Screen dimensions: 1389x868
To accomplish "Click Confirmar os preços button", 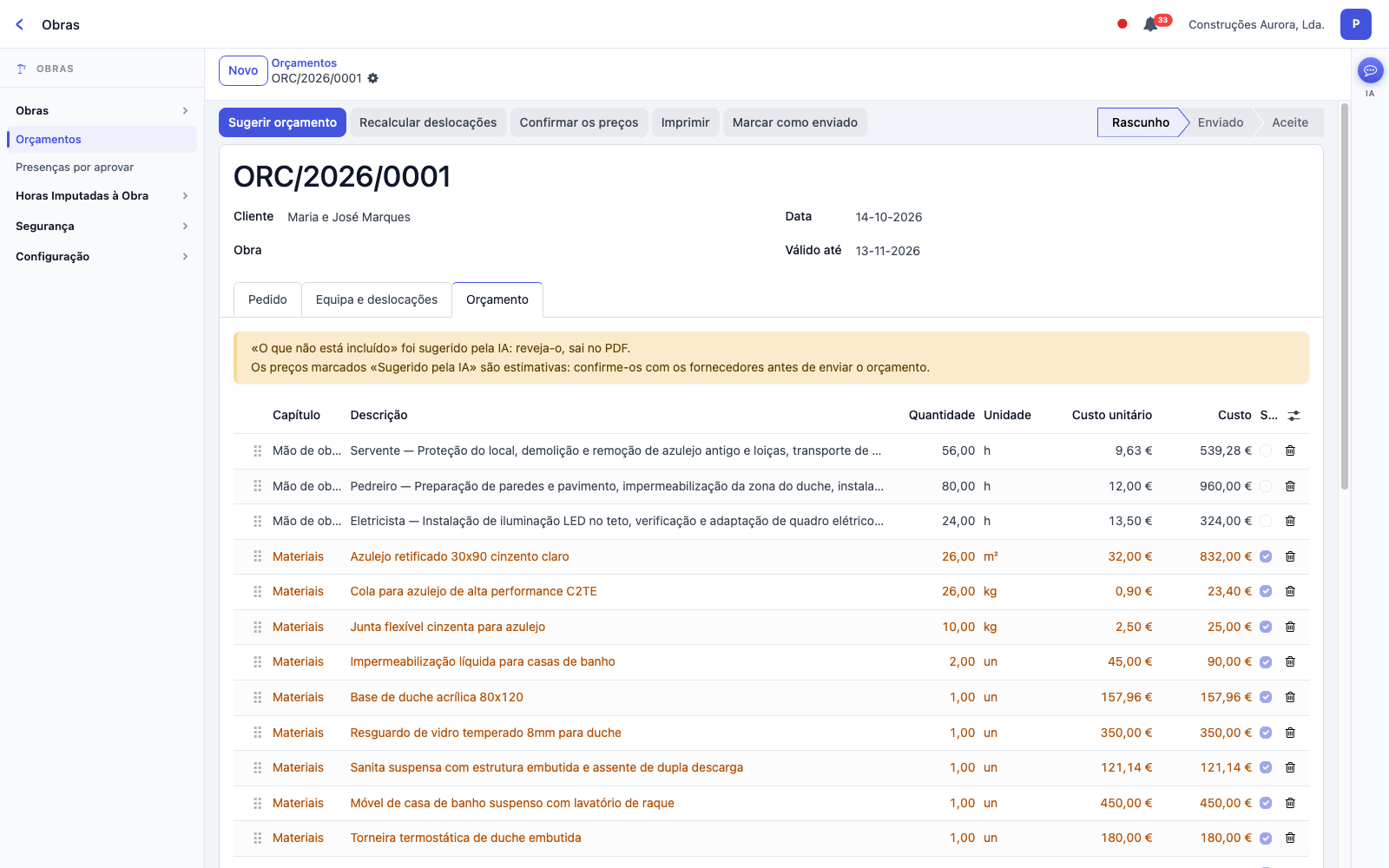I will point(579,122).
